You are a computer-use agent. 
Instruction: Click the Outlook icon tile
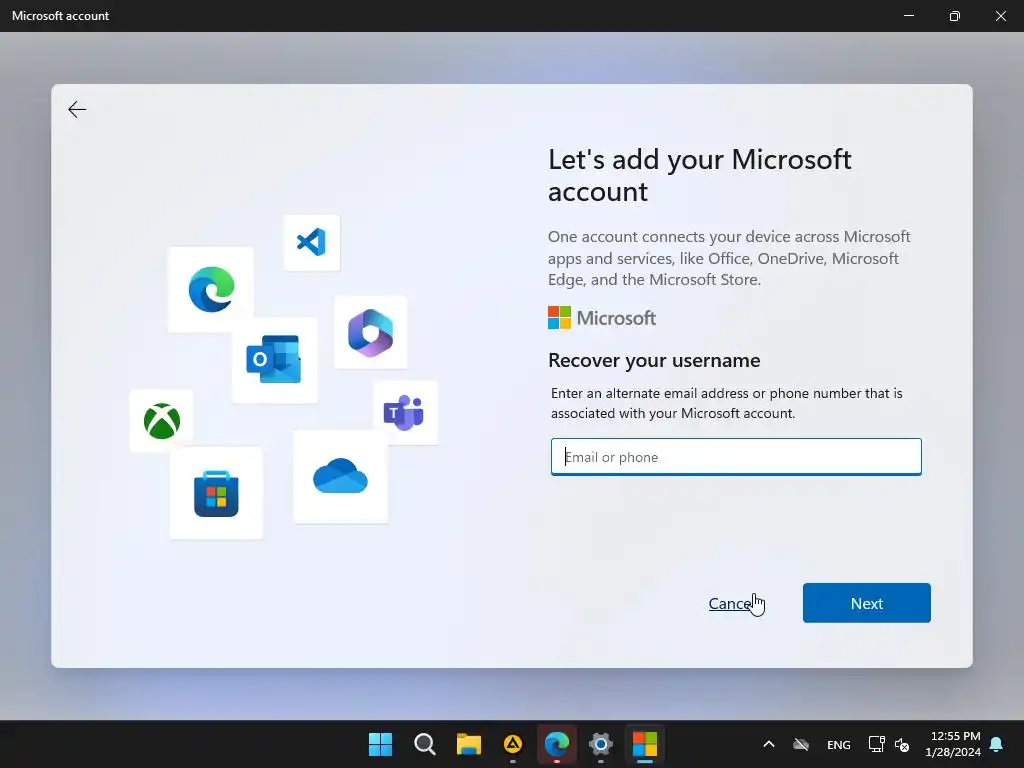274,360
